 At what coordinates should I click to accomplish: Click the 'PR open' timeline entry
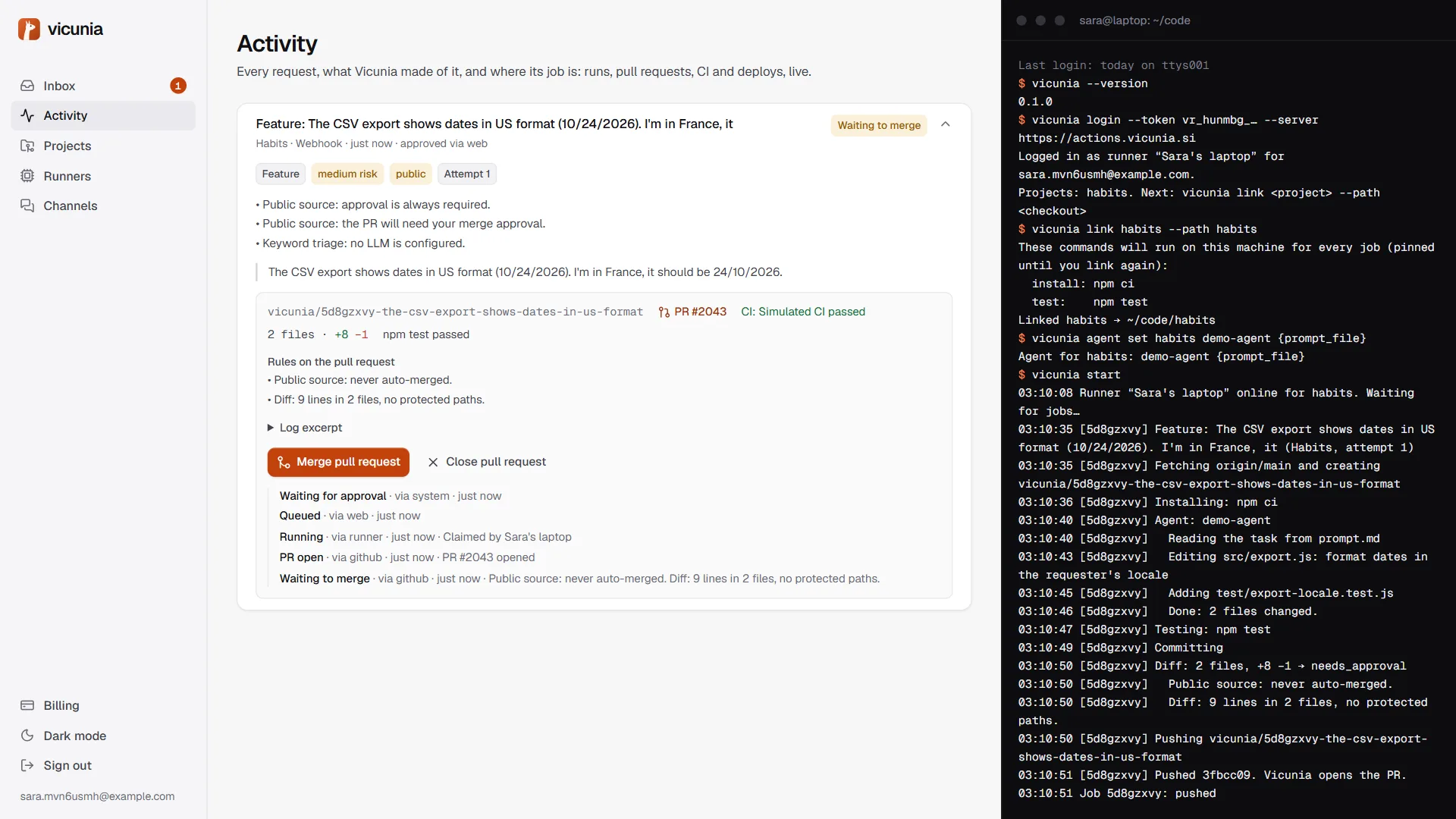click(407, 557)
